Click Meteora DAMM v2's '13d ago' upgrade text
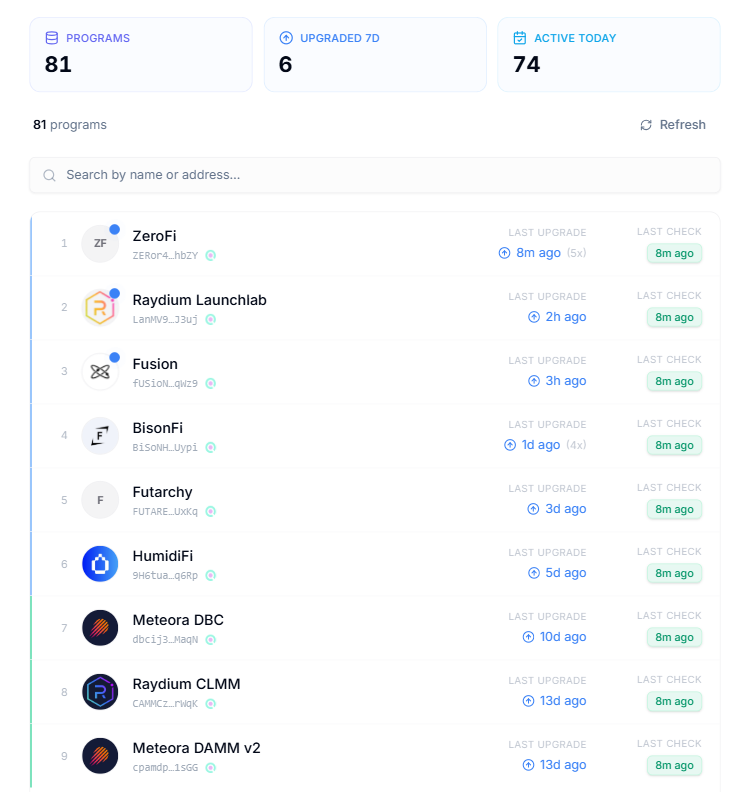Viewport: 751px width, 792px height. [563, 765]
